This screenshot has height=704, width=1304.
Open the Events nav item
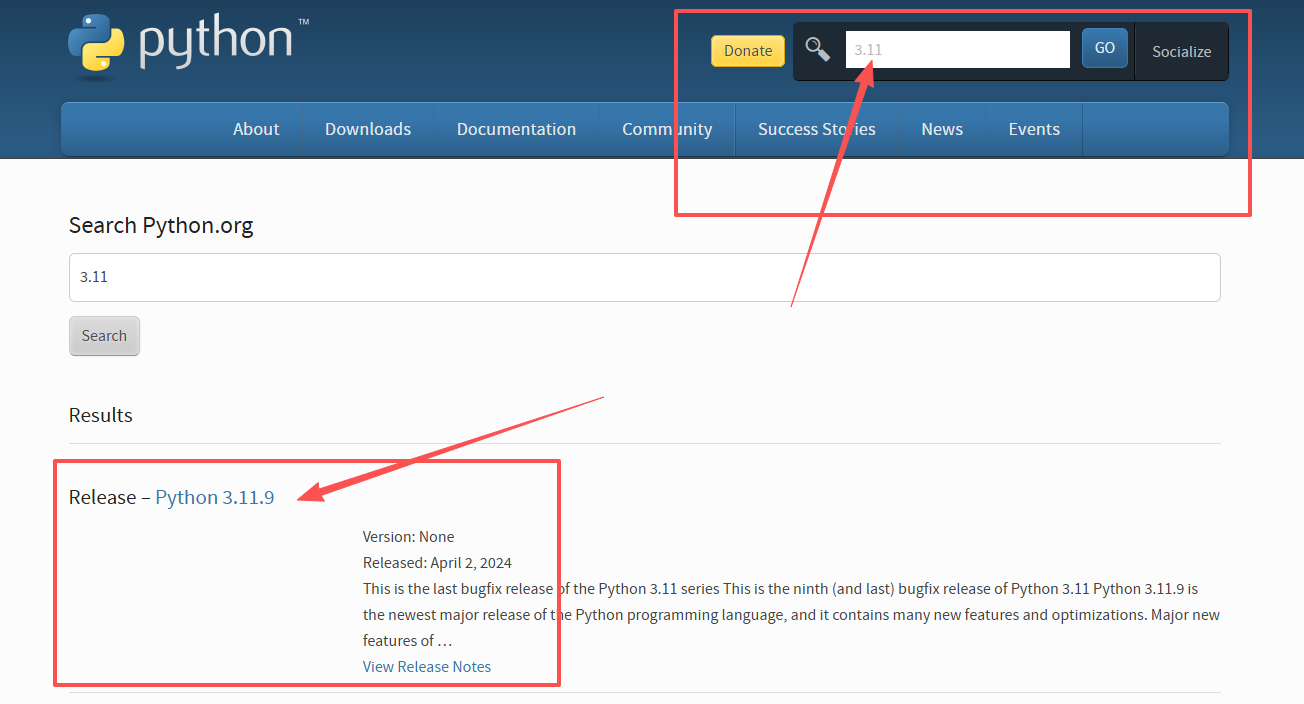[1033, 129]
